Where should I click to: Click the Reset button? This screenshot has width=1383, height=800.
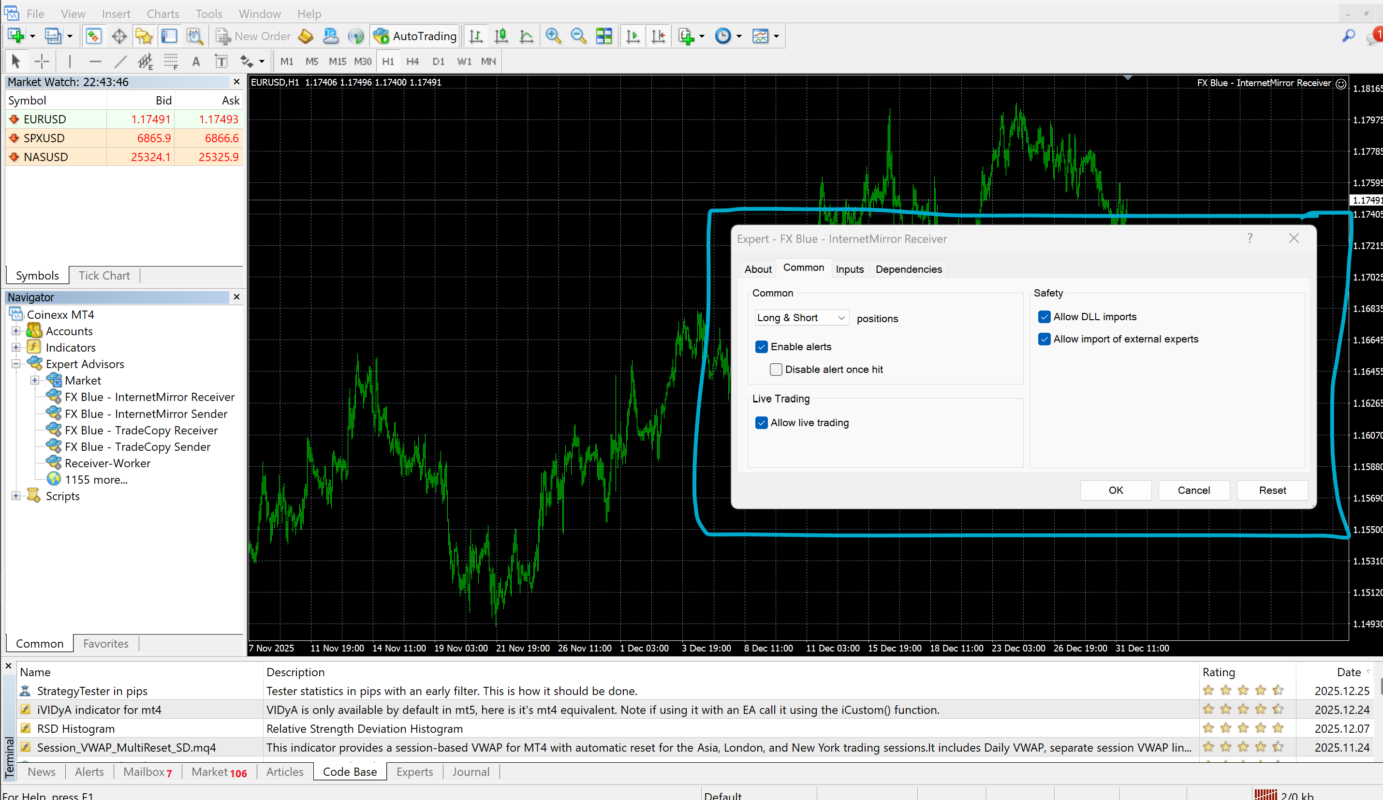(1272, 490)
